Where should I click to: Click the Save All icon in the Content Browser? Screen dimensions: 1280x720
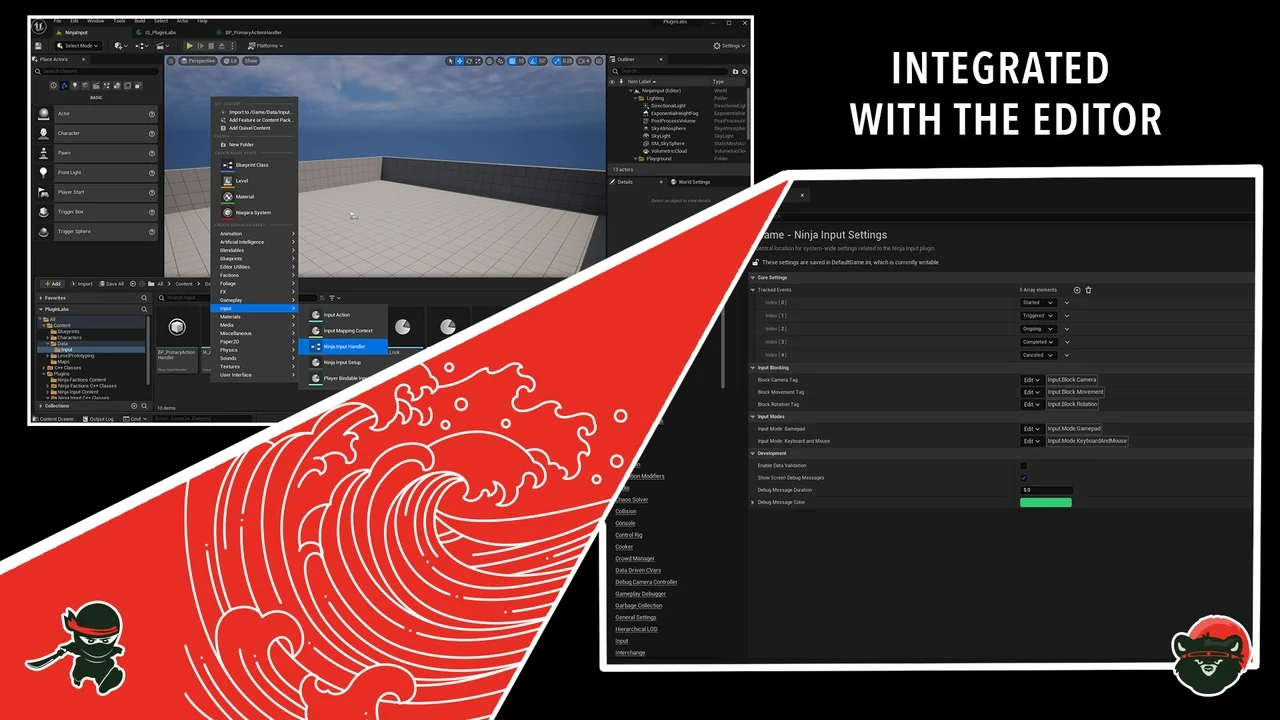(113, 284)
